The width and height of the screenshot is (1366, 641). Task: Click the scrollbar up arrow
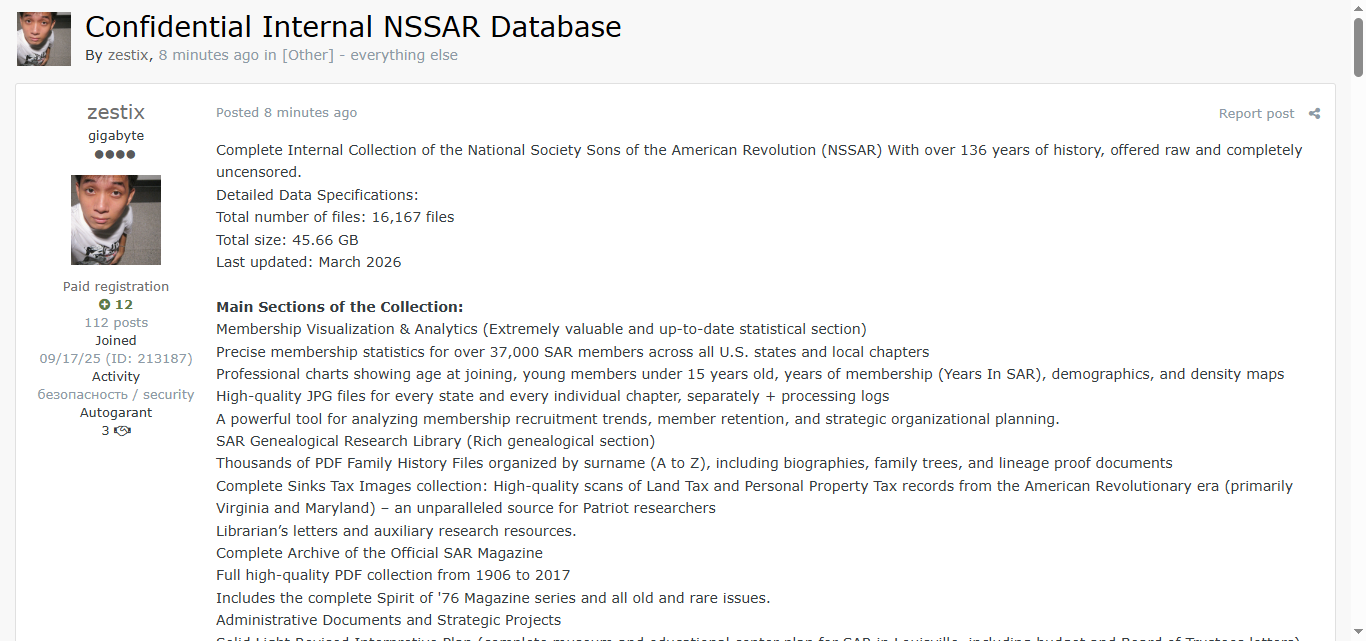point(1358,7)
